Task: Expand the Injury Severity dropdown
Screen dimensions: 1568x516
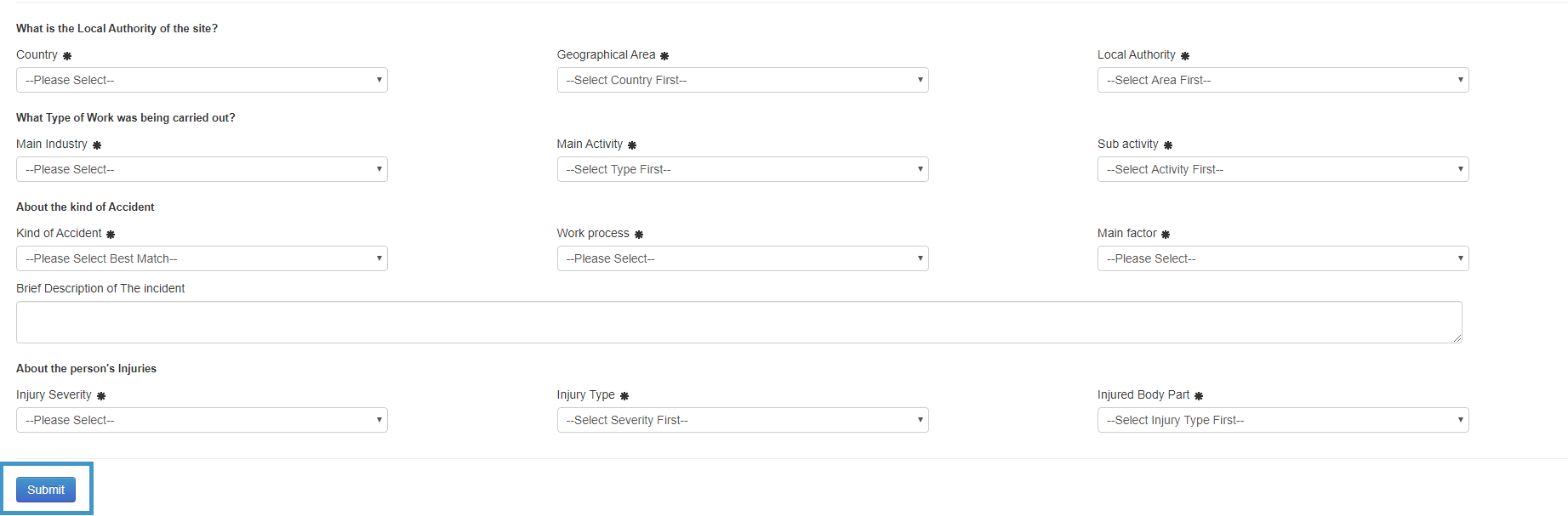Action: (202, 420)
